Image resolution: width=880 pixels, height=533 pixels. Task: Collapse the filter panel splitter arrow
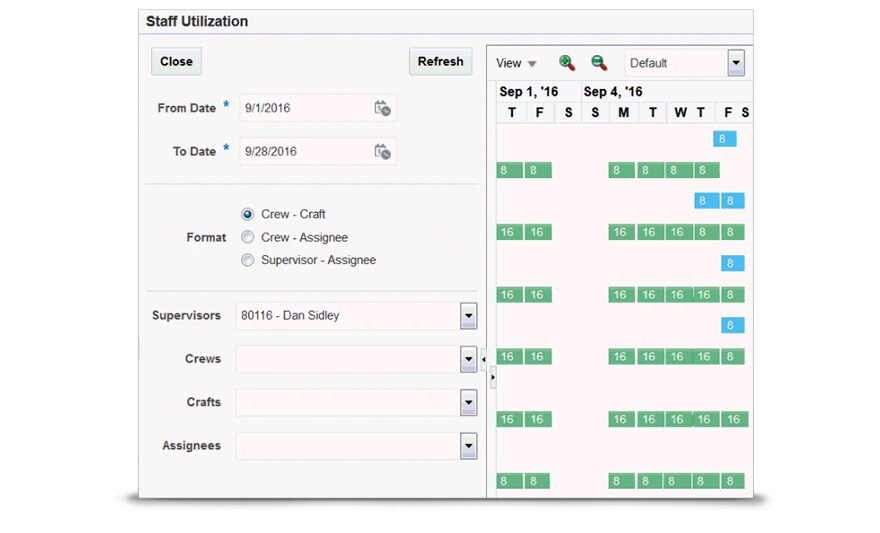click(x=484, y=358)
